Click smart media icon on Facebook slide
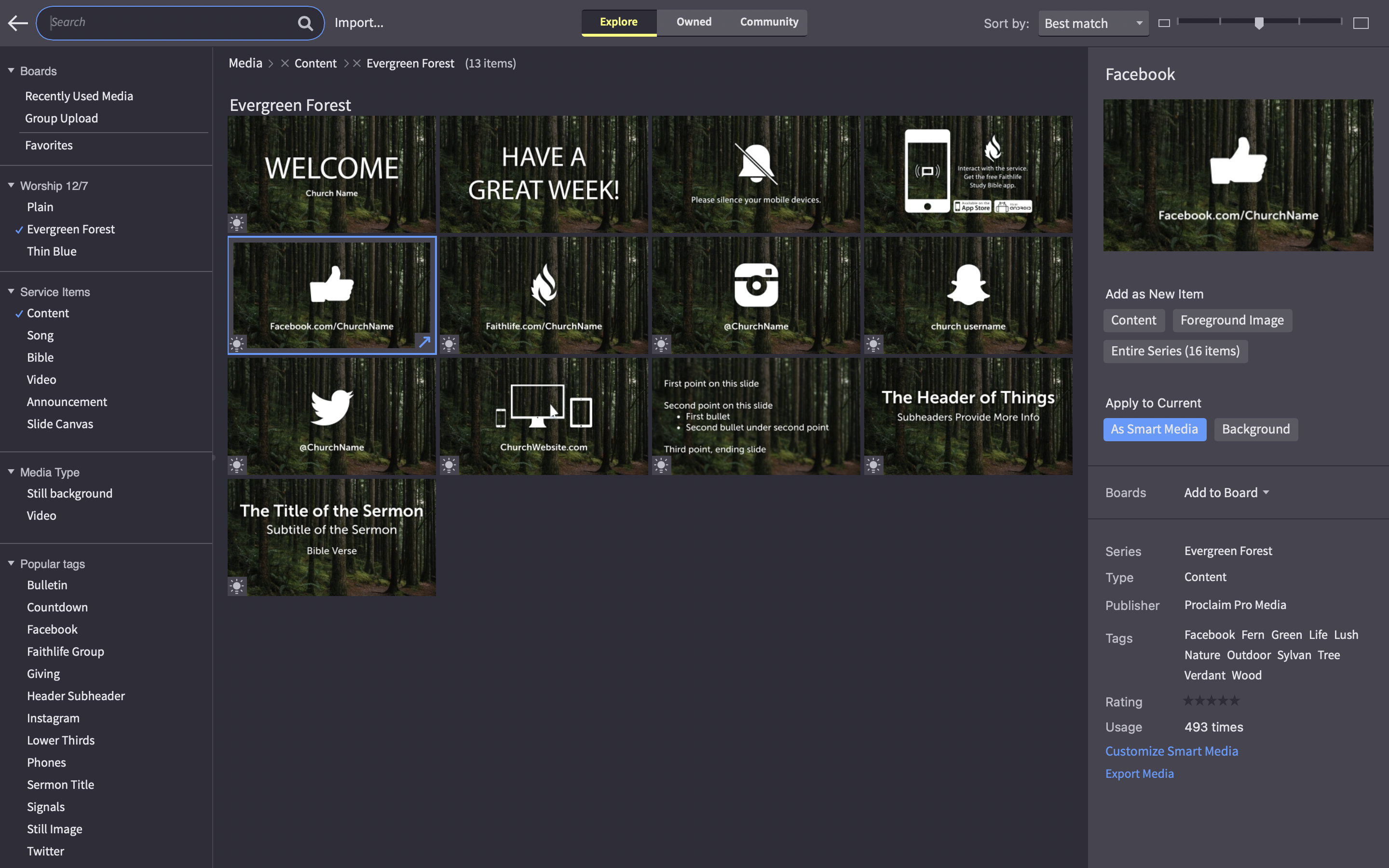 [237, 344]
